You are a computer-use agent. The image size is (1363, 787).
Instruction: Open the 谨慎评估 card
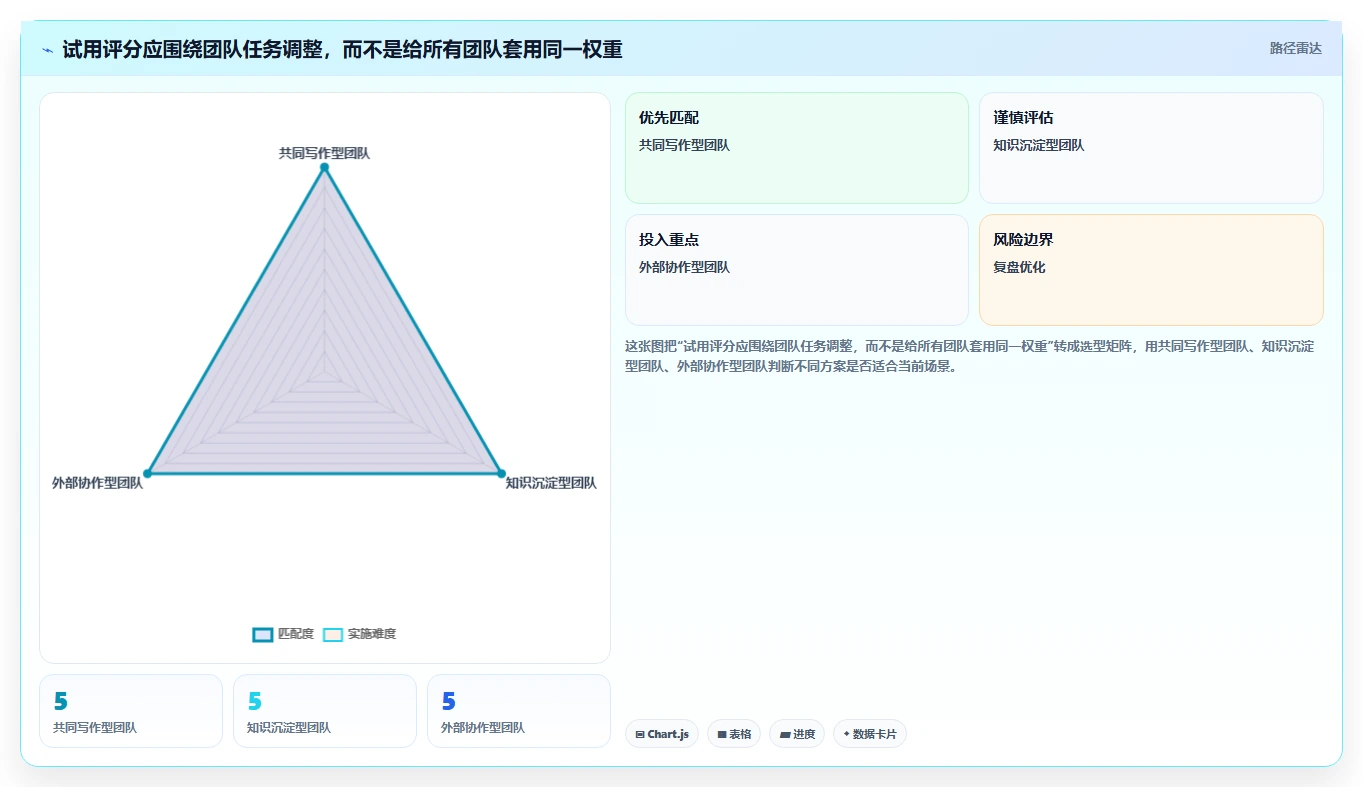1151,148
